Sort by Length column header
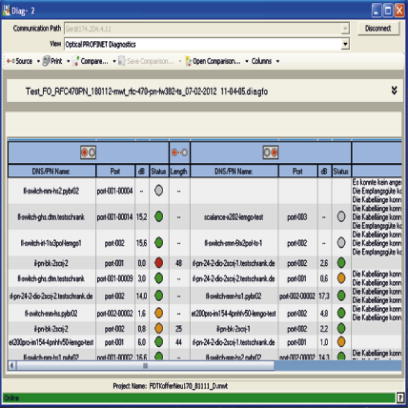This screenshot has width=408, height=408. click(x=179, y=171)
